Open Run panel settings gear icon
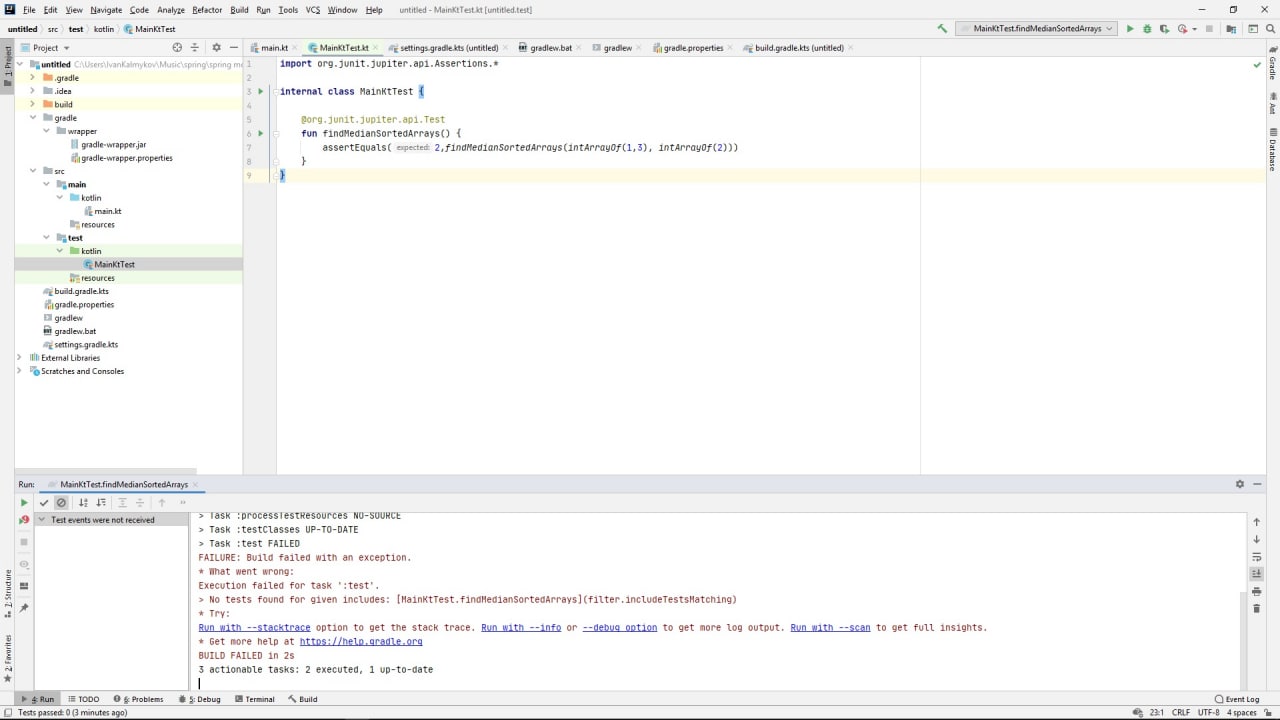This screenshot has width=1280, height=720. point(1240,484)
